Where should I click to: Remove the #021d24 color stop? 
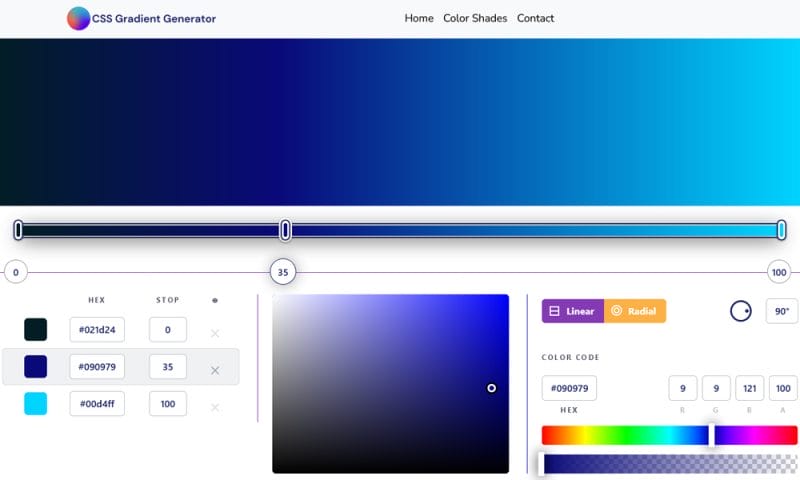[x=215, y=334]
